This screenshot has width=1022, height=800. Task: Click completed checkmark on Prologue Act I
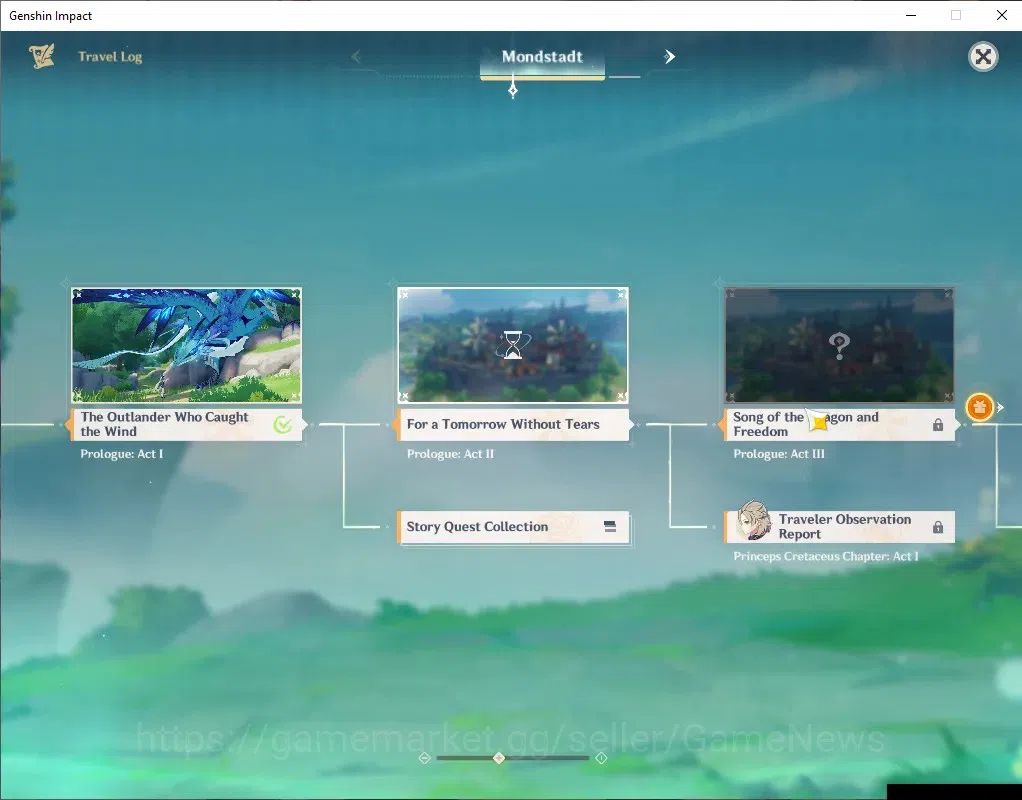tap(283, 424)
